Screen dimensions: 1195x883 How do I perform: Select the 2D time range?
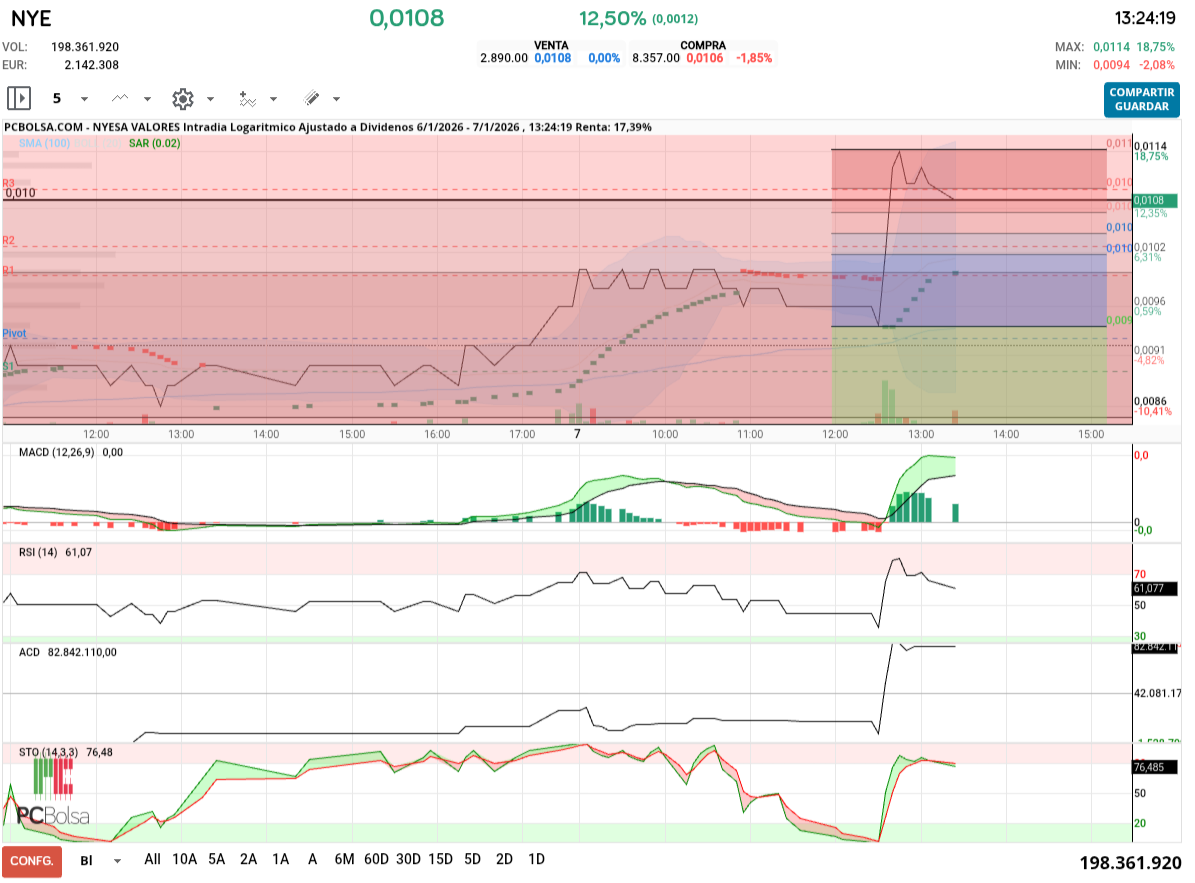505,859
